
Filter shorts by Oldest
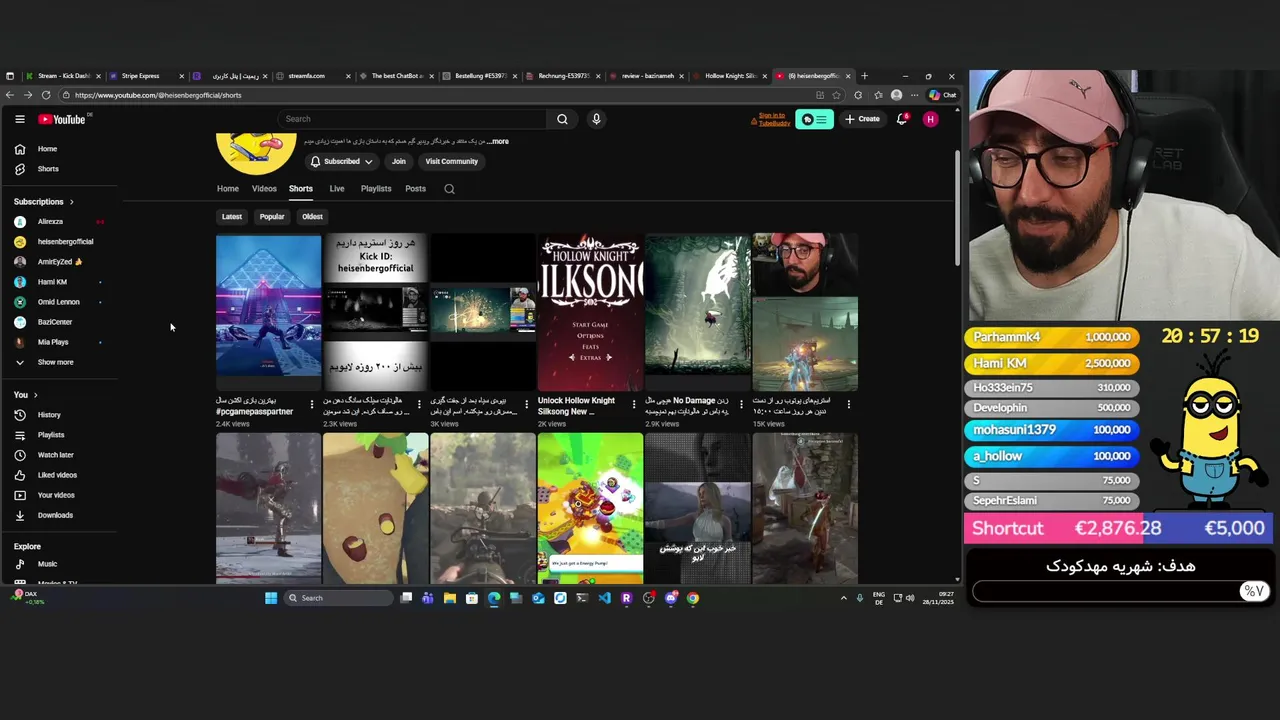click(312, 217)
